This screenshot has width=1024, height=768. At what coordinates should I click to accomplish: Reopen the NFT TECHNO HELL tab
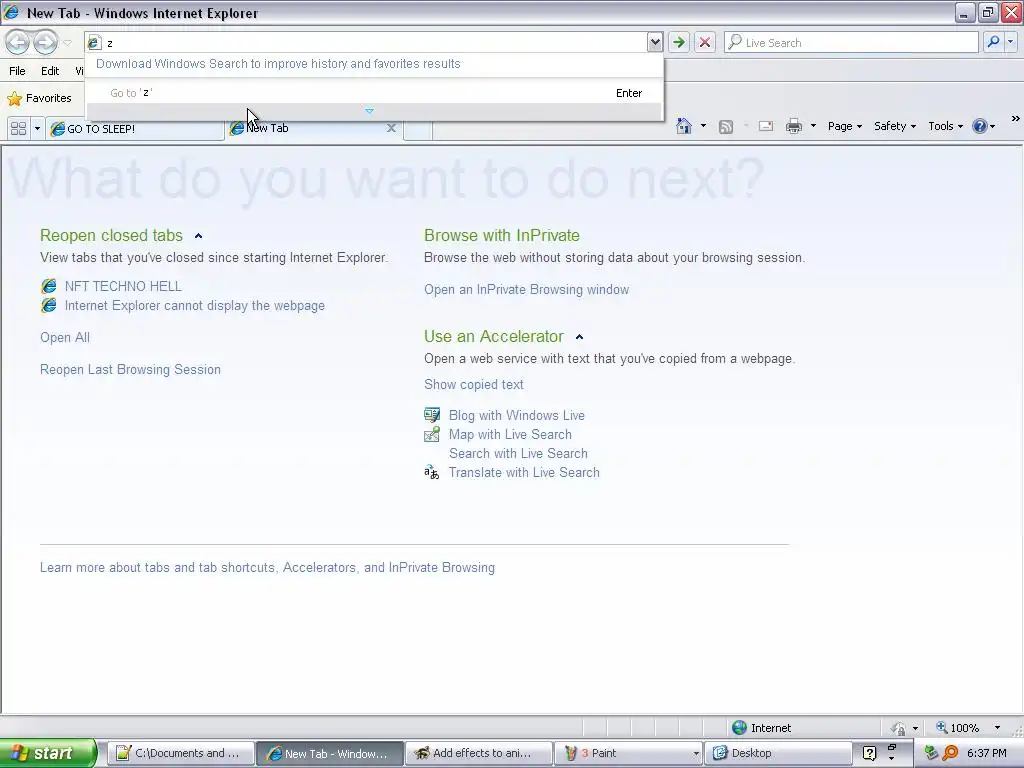coord(123,286)
